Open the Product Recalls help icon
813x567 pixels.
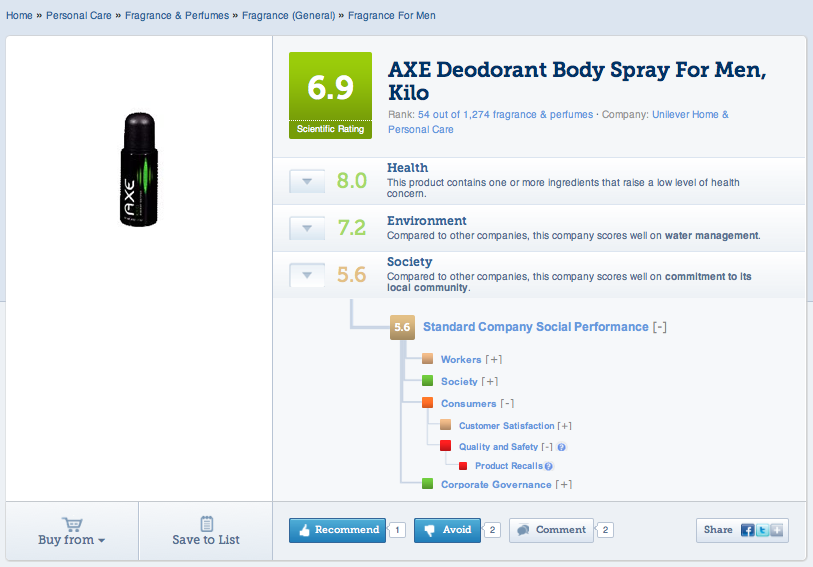pos(549,466)
